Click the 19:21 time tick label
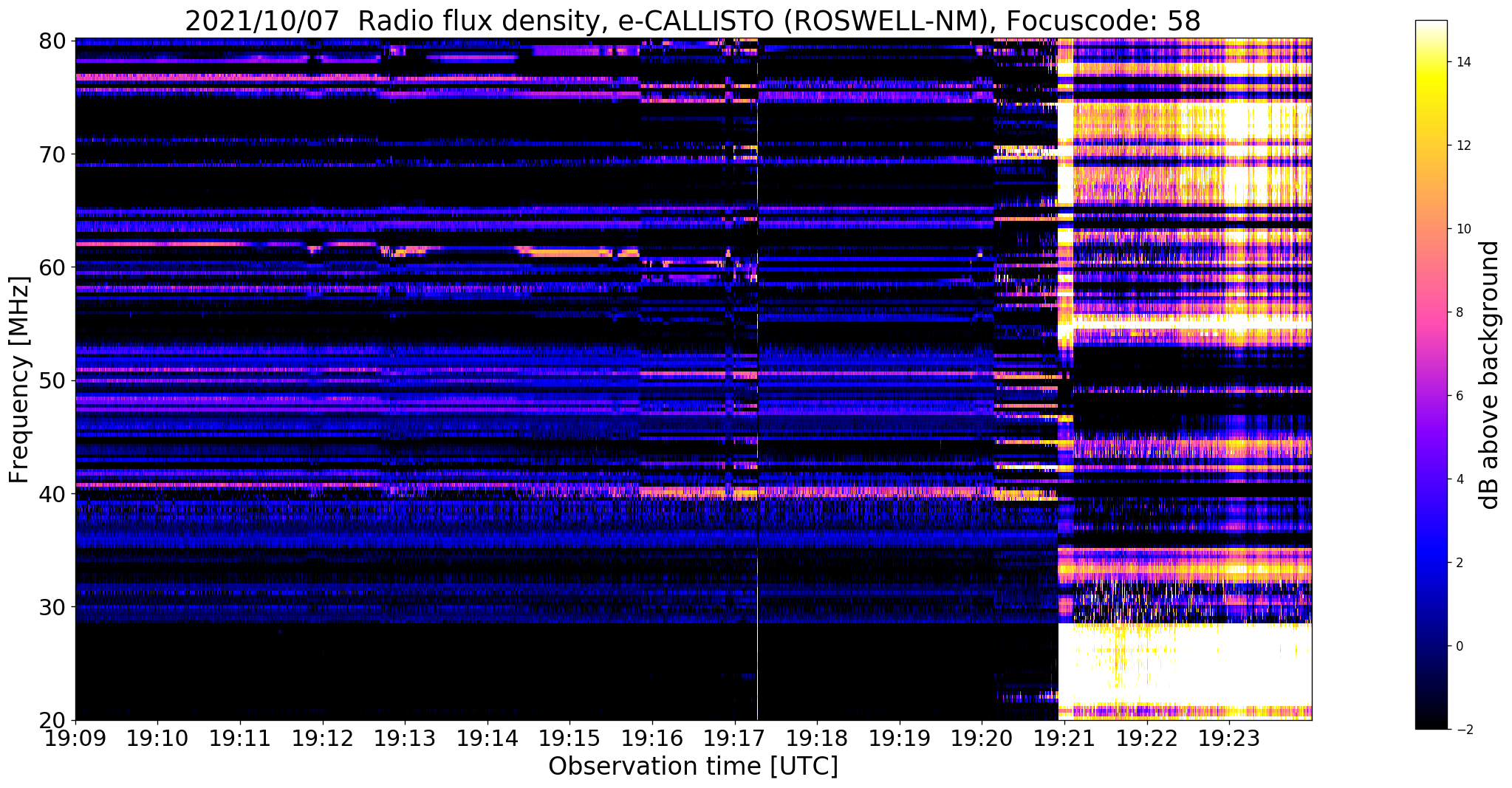Image resolution: width=1512 pixels, height=788 pixels. [x=1064, y=738]
